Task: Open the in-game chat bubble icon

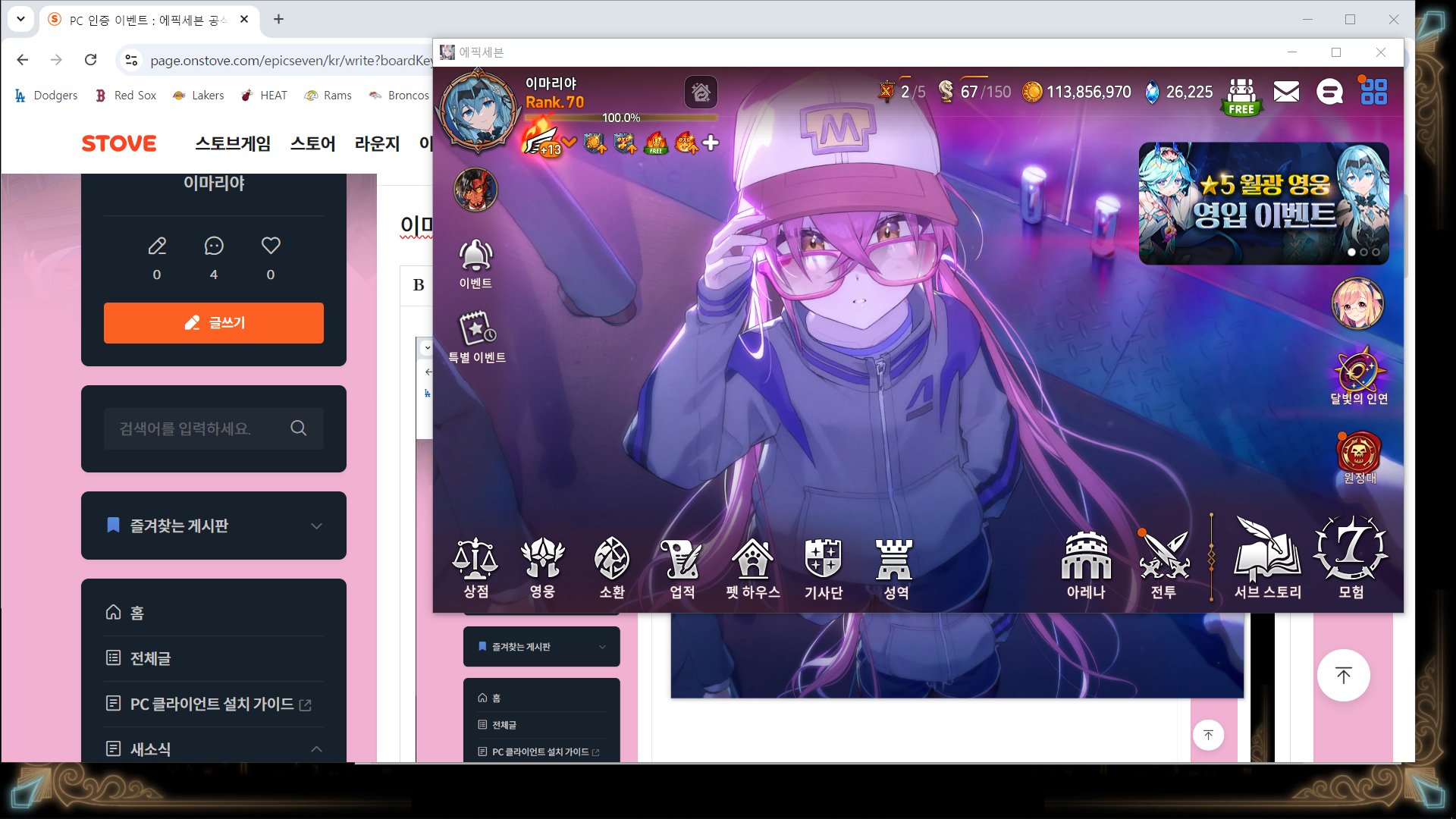Action: click(x=1329, y=93)
